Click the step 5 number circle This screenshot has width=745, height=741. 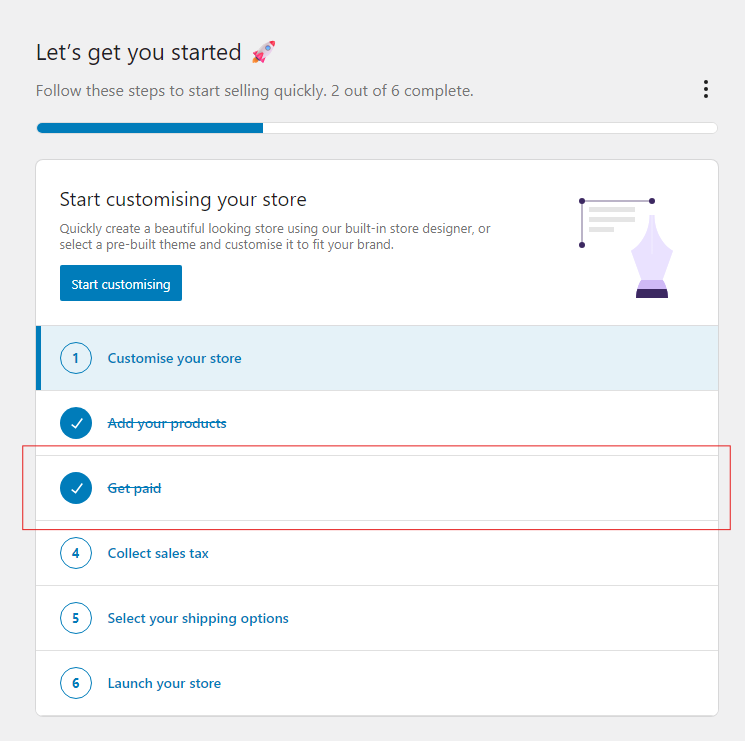point(76,618)
